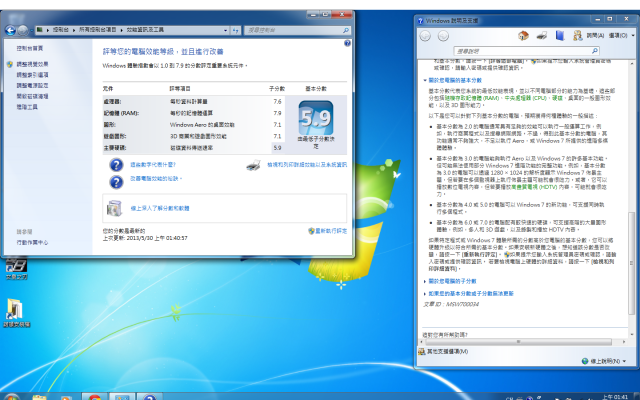Print the help topic via printer icon
Image resolution: width=640 pixels, height=400 pixels.
coord(542,36)
